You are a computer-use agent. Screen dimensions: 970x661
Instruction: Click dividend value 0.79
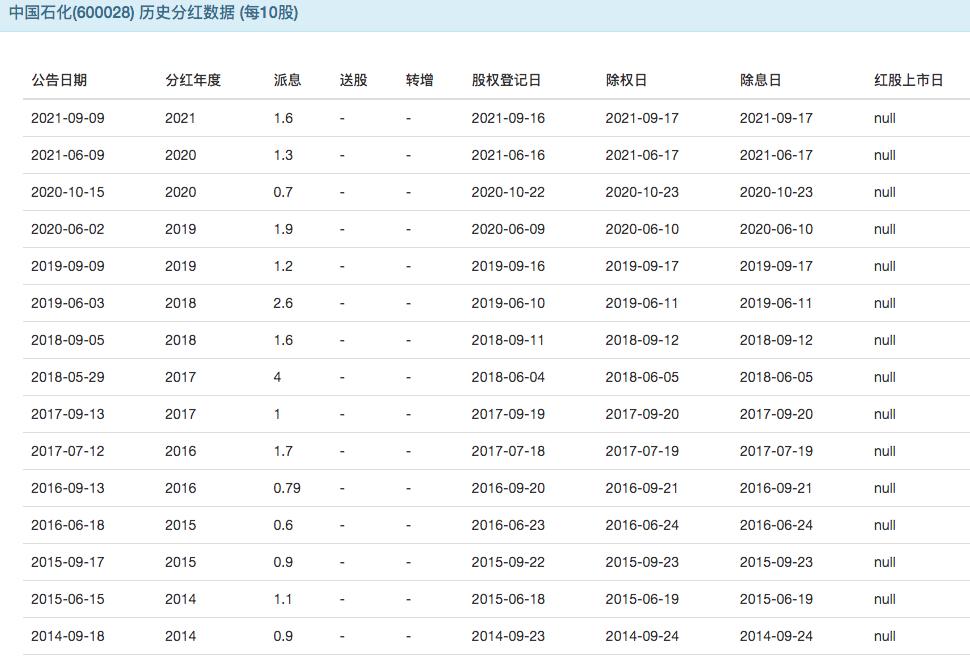[x=287, y=488]
